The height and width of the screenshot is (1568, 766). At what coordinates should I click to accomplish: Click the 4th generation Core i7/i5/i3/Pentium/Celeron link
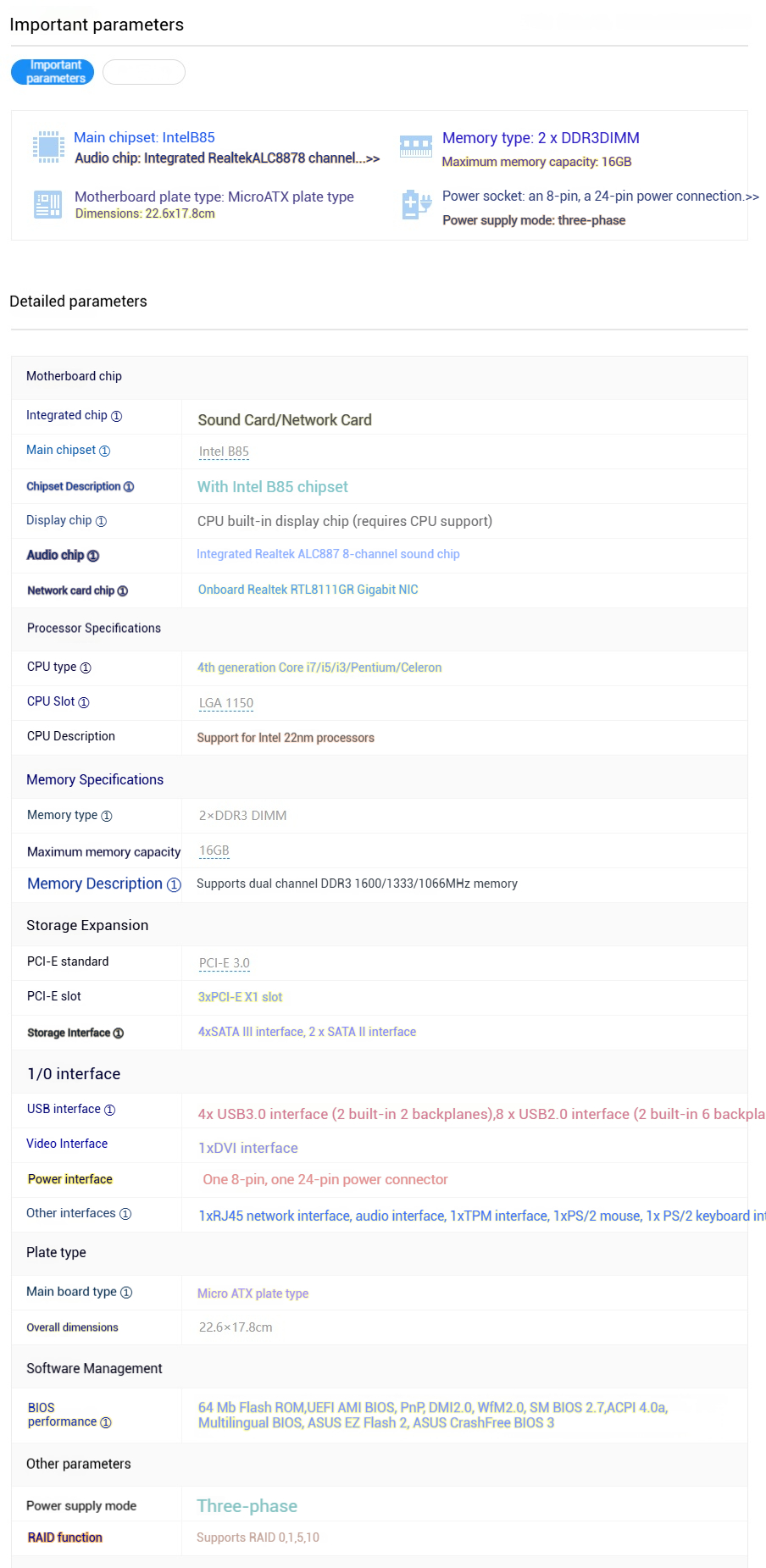click(319, 668)
